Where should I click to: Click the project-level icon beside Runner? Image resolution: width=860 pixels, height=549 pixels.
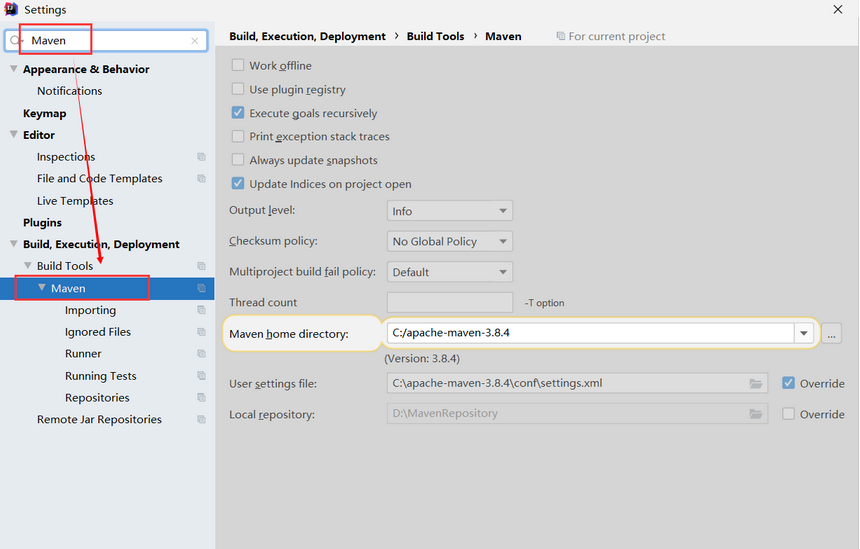[x=201, y=354]
